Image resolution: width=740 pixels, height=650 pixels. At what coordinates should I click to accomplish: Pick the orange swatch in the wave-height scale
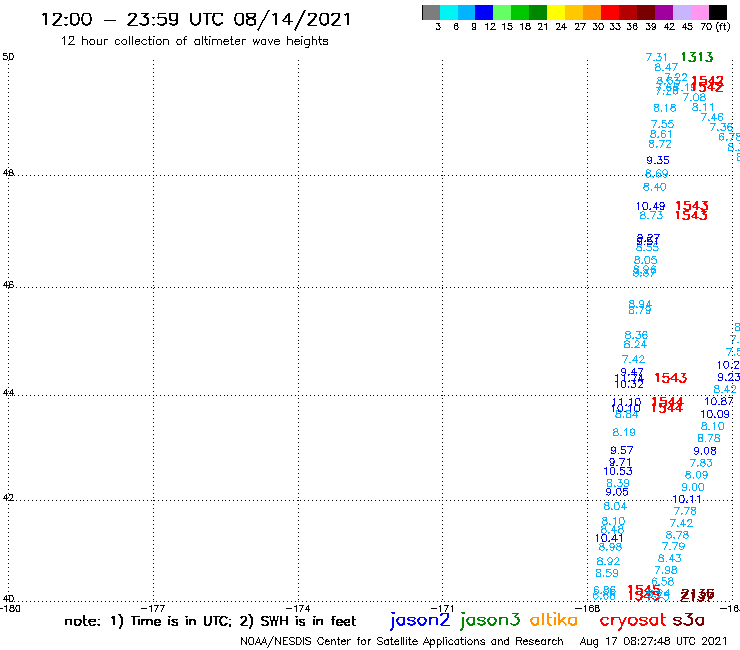point(591,12)
